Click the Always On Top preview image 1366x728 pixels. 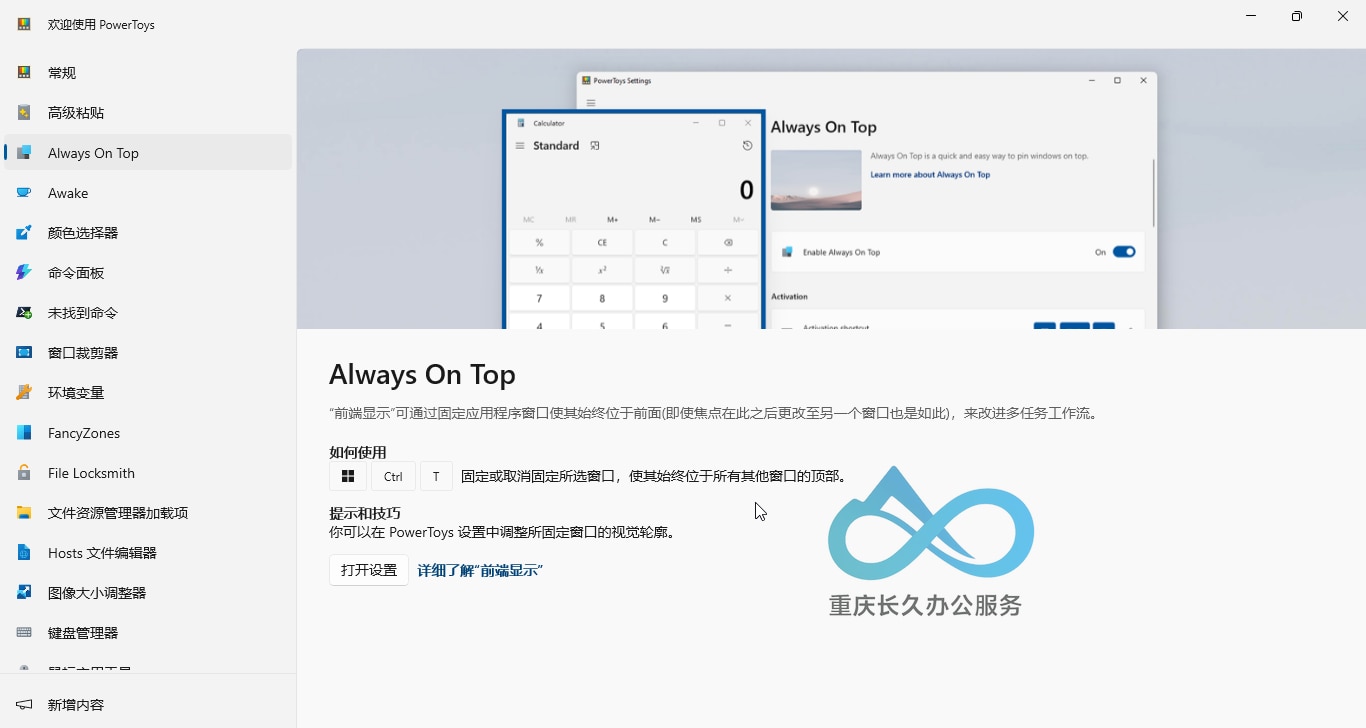pyautogui.click(x=831, y=189)
